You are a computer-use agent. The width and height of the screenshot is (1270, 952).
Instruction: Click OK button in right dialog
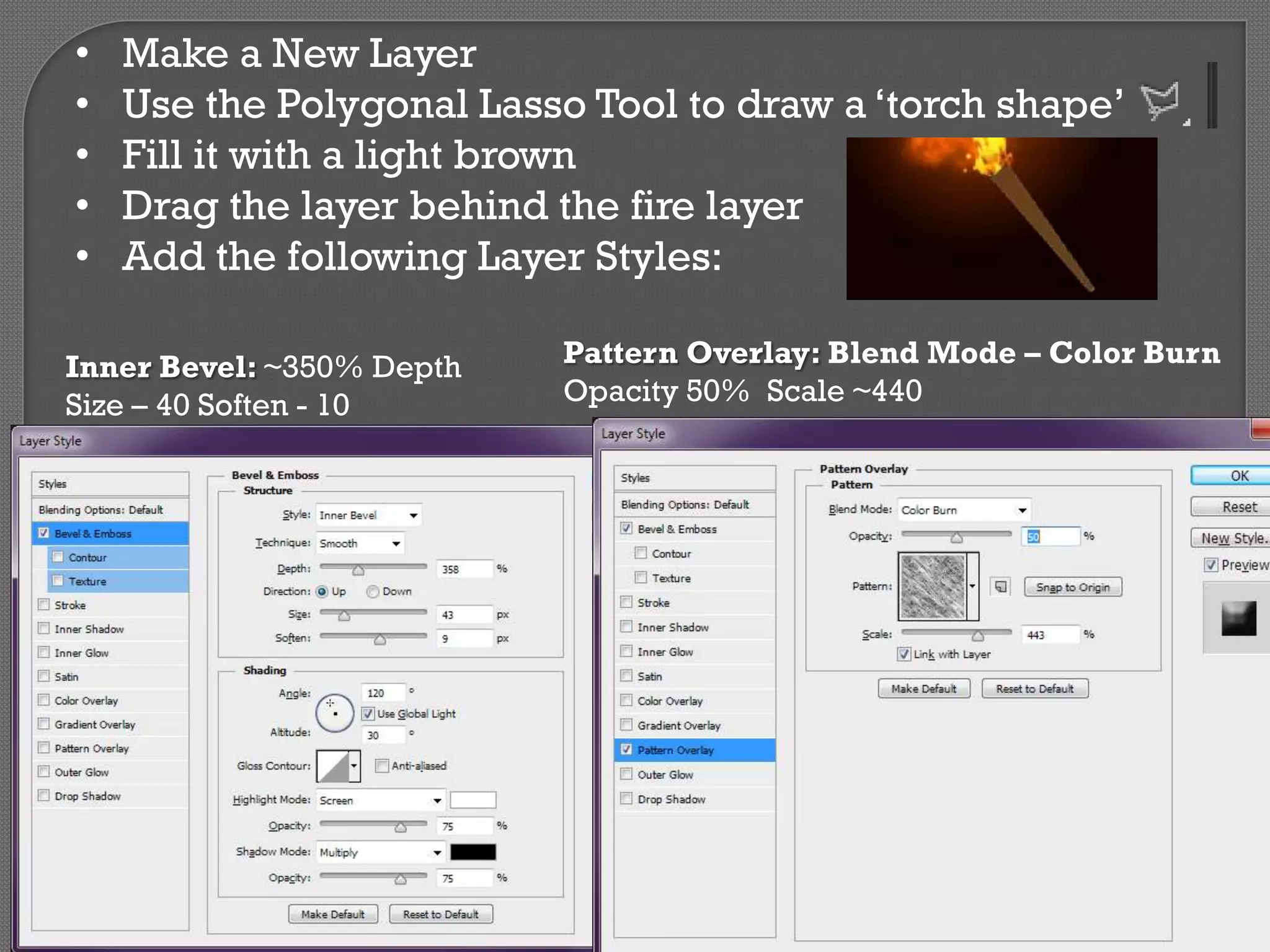(1232, 475)
